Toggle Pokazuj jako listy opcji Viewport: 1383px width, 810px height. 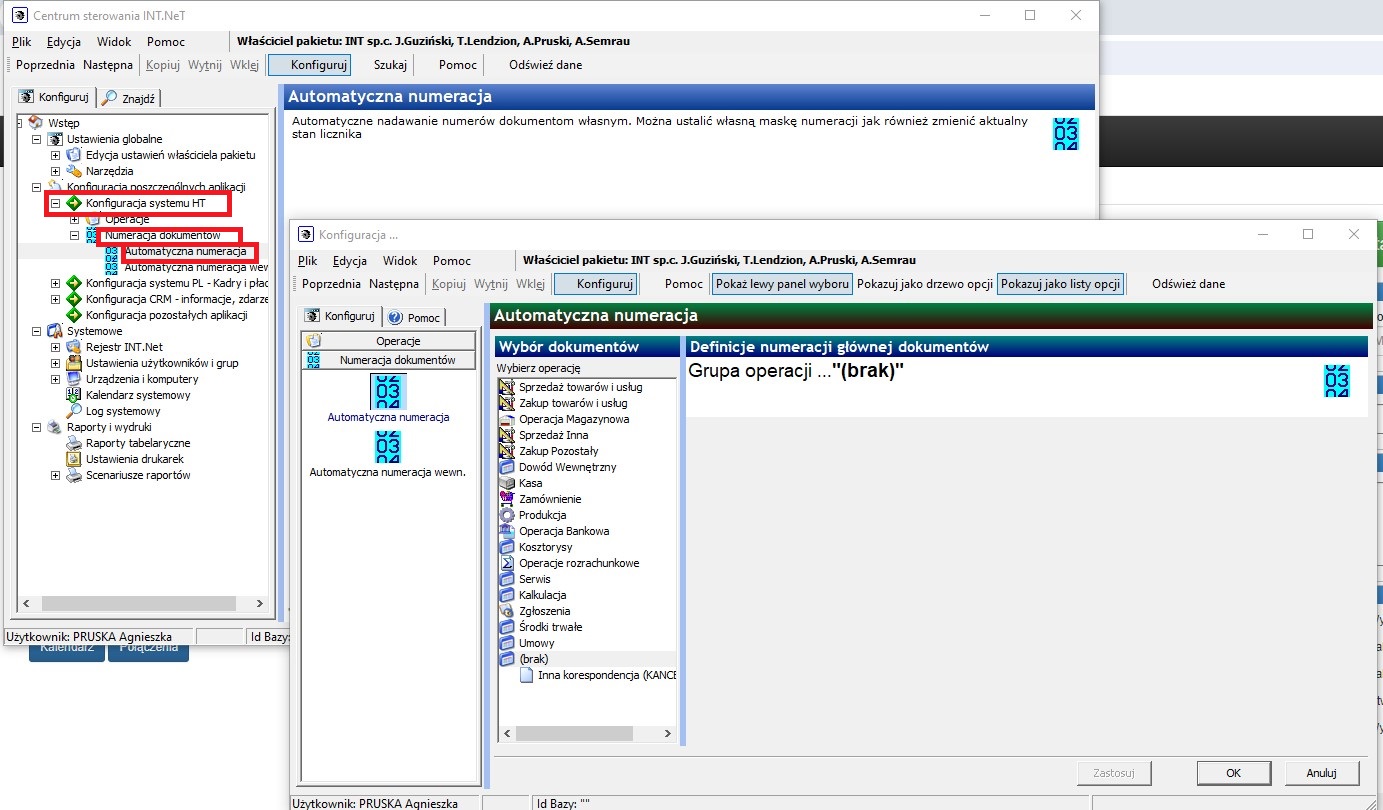[1060, 284]
